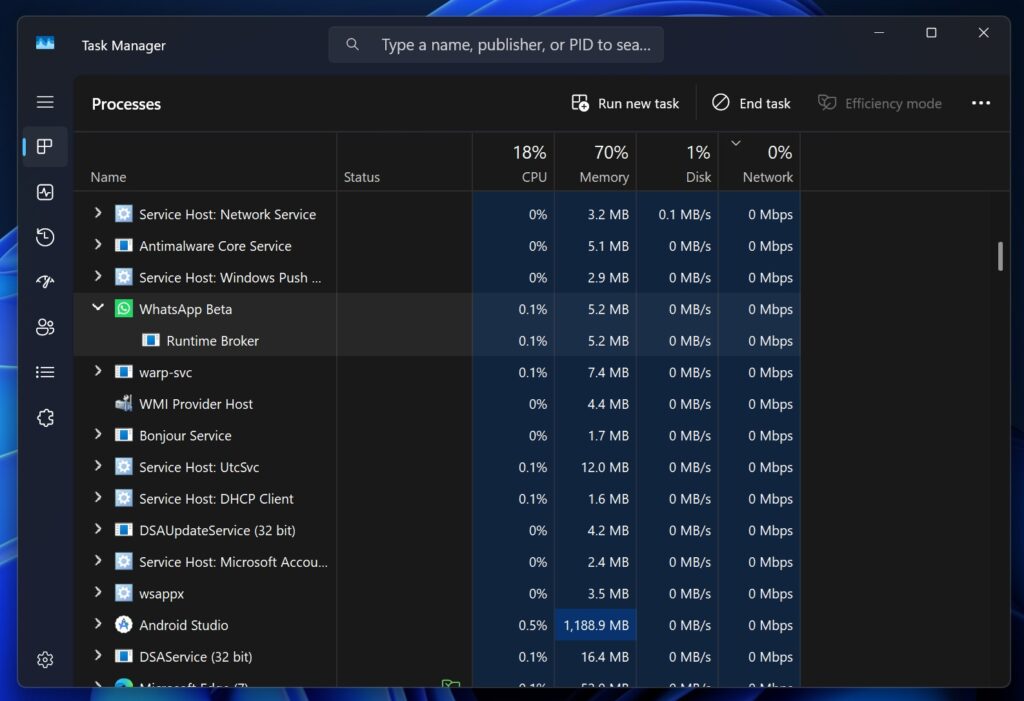Open the three-dot overflow menu
Viewport: 1024px width, 701px height.
pos(981,102)
